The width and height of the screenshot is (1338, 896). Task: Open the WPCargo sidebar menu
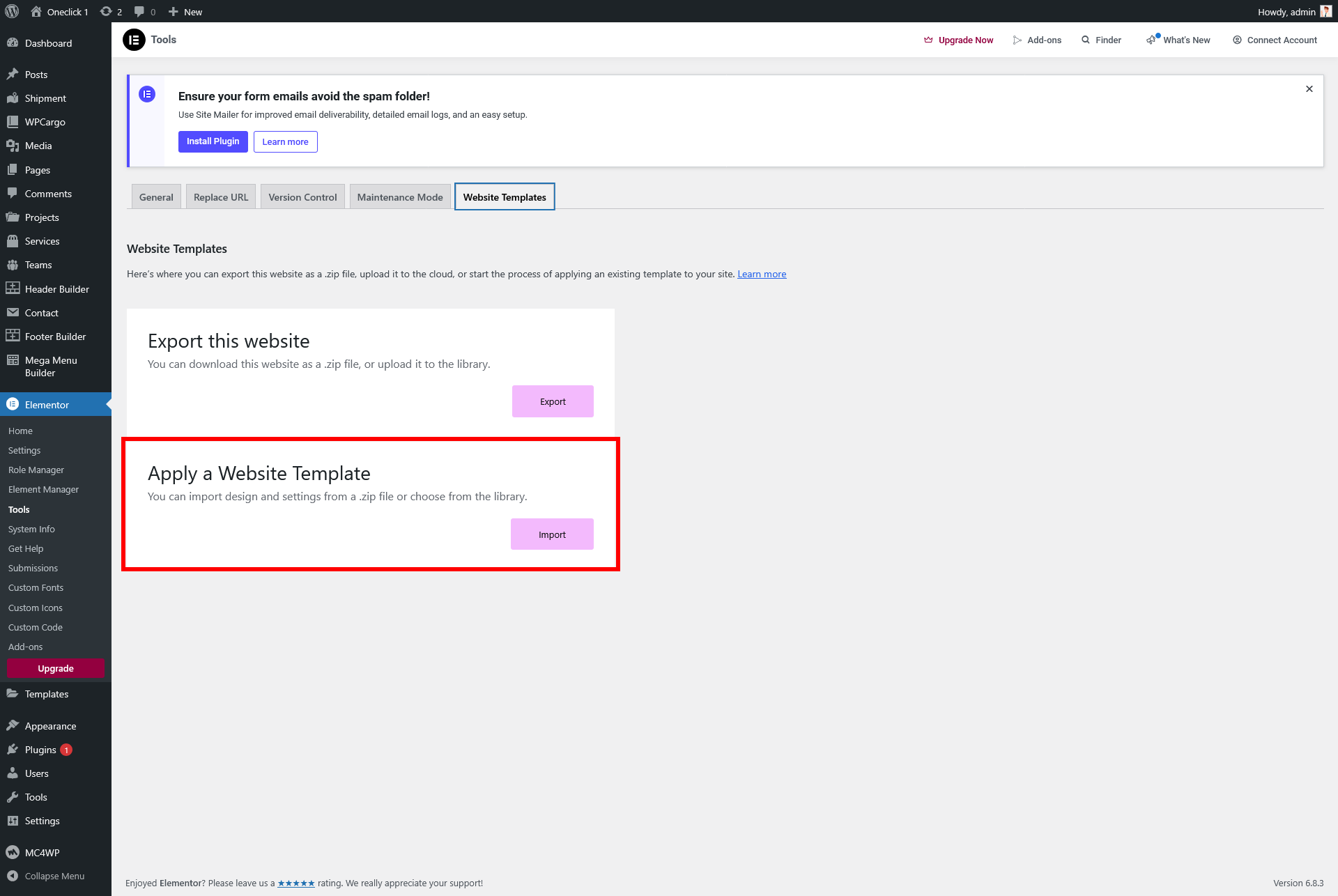[x=45, y=122]
